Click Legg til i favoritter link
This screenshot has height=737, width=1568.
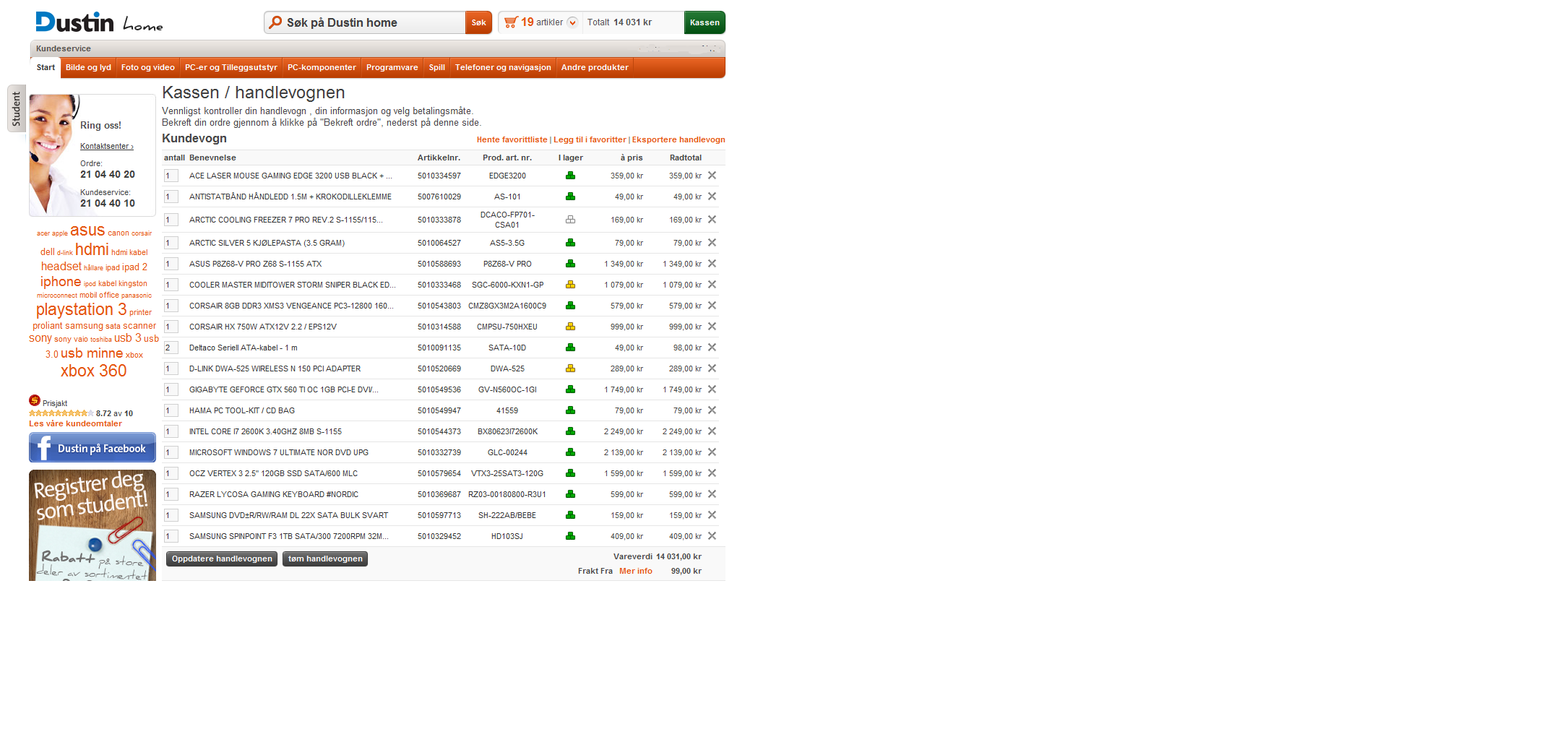click(590, 140)
